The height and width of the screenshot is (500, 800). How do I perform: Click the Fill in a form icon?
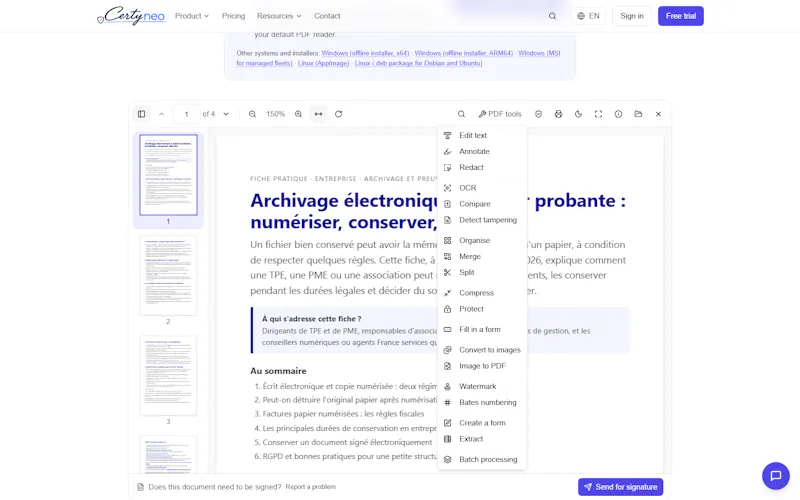coord(447,330)
